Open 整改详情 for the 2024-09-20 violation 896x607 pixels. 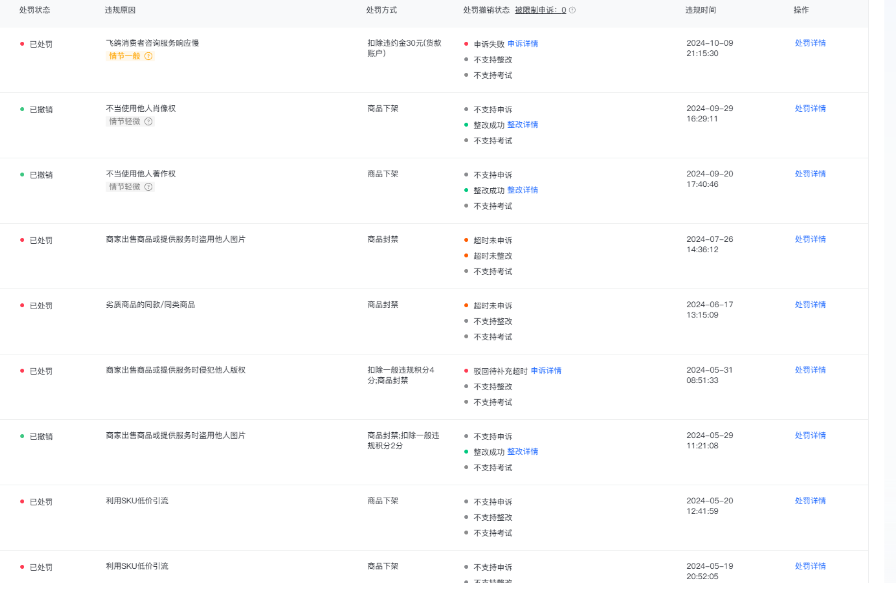pyautogui.click(x=522, y=190)
